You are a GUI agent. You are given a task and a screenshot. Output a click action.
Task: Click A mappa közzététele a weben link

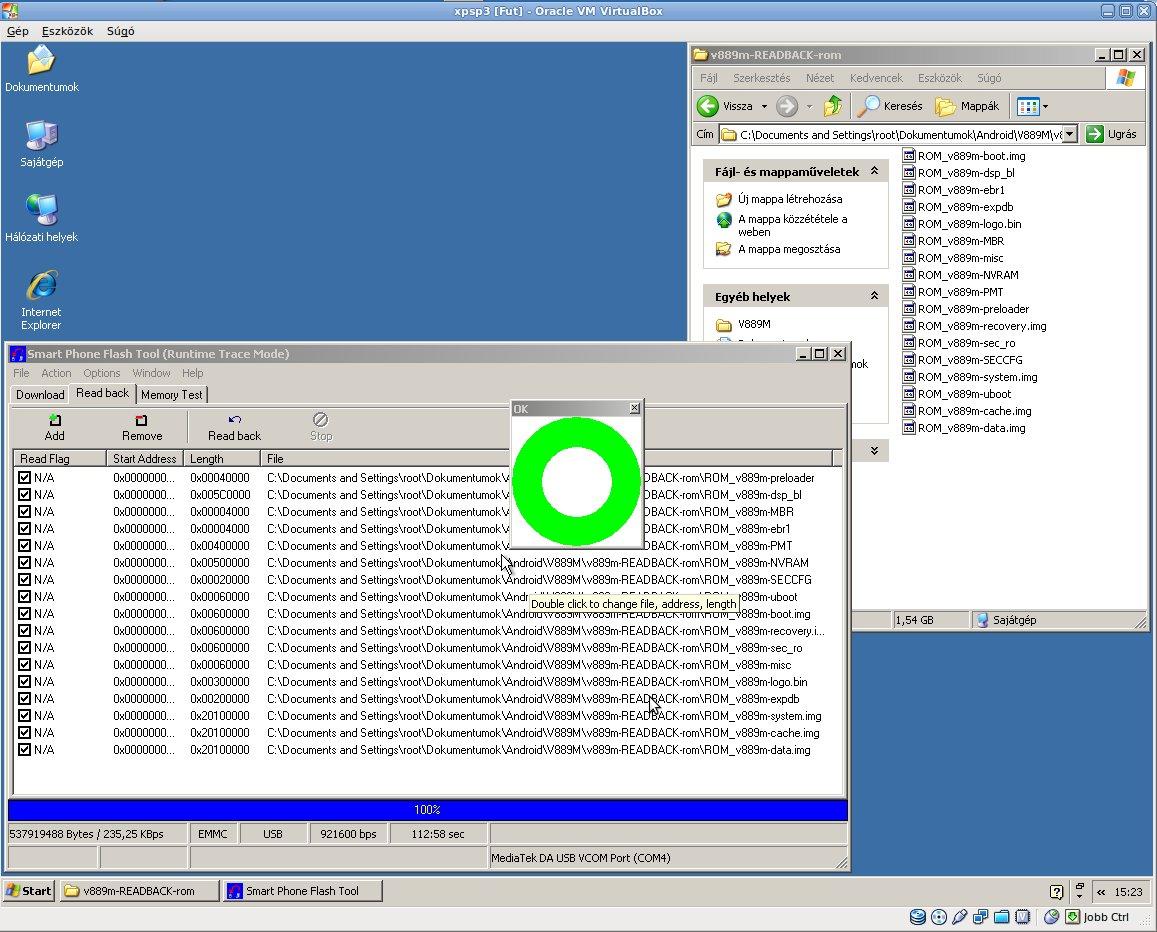coord(792,225)
